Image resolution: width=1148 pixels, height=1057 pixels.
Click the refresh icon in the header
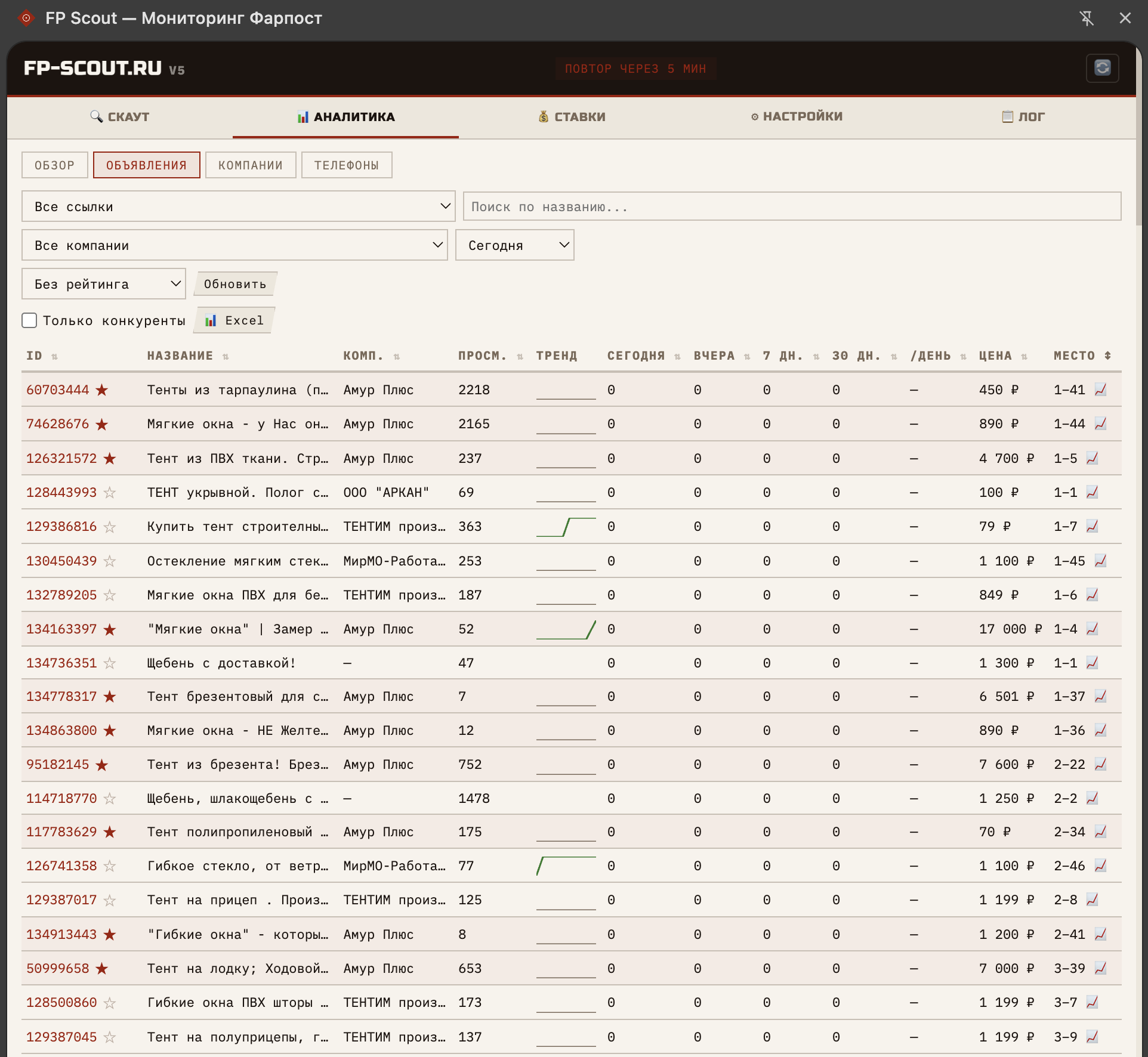(x=1102, y=68)
